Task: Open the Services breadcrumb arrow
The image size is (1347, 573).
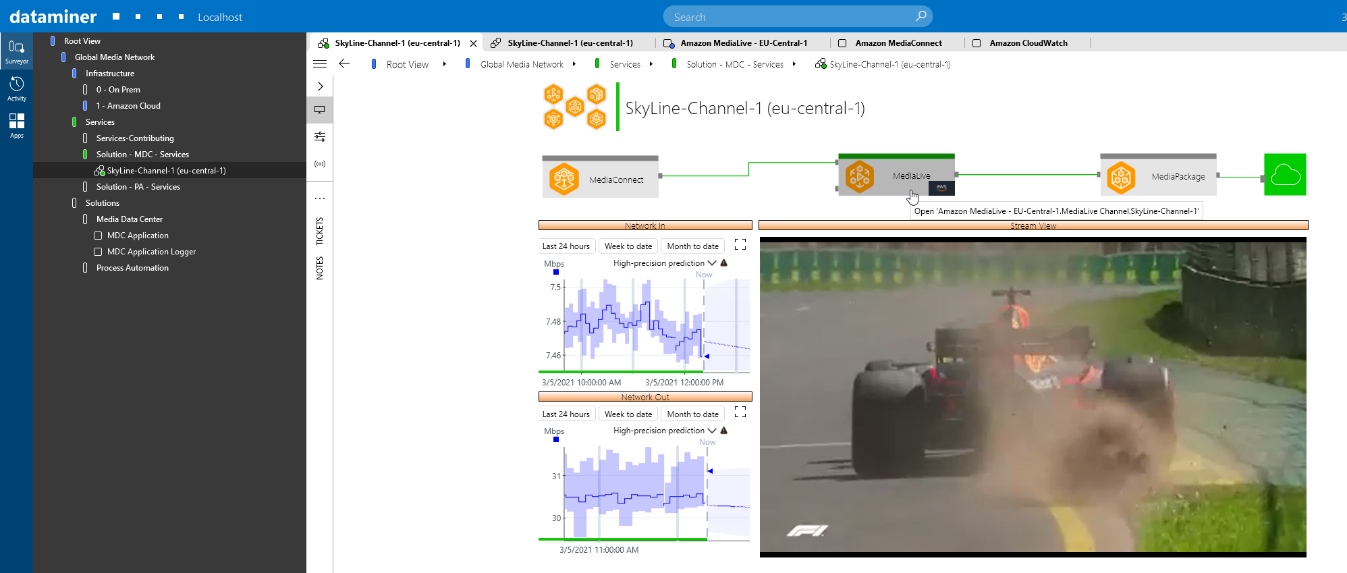Action: point(651,64)
